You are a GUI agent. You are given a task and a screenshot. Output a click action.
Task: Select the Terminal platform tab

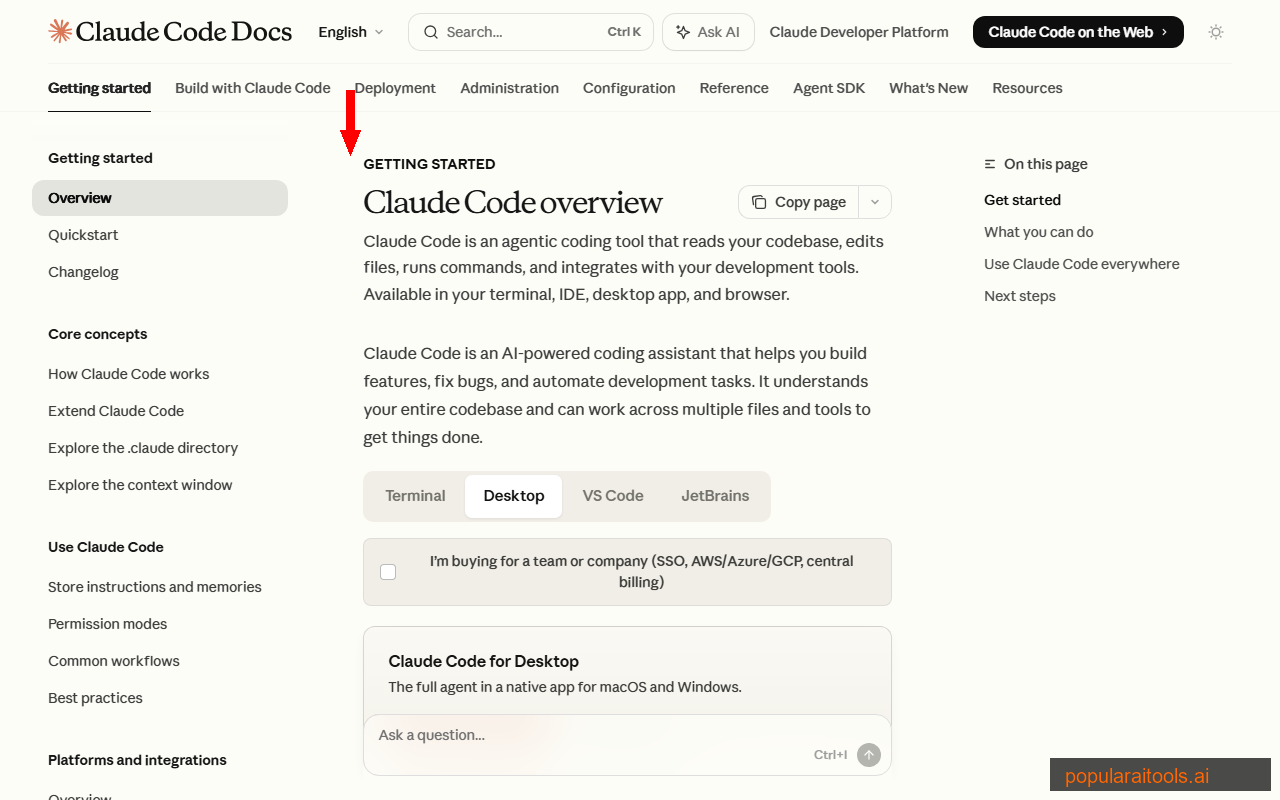click(415, 495)
